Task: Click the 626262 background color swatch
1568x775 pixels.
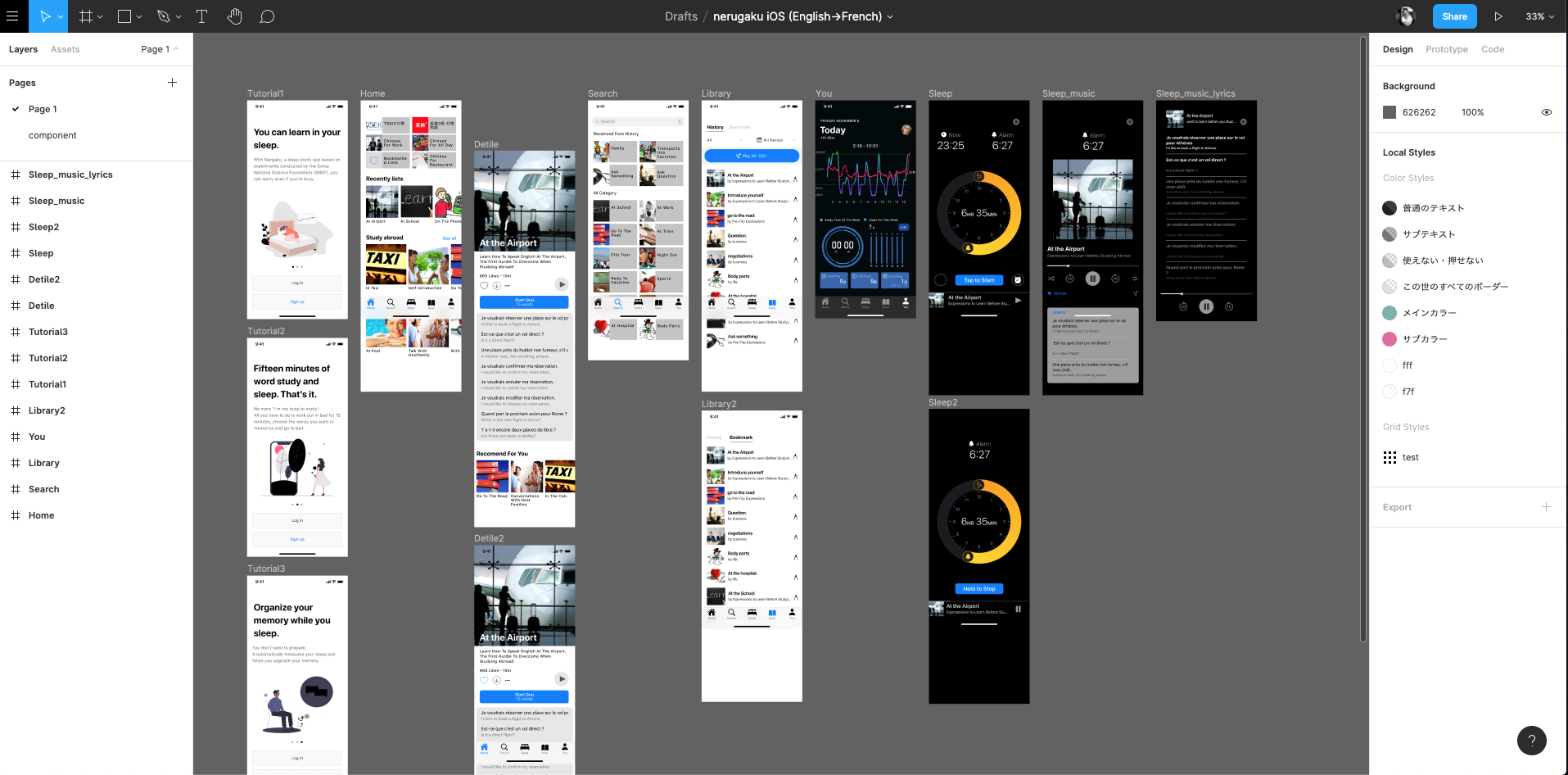Action: (1390, 112)
